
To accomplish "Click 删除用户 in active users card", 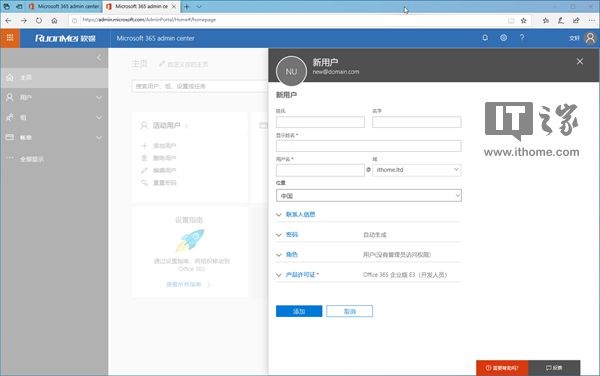I will 165,158.
